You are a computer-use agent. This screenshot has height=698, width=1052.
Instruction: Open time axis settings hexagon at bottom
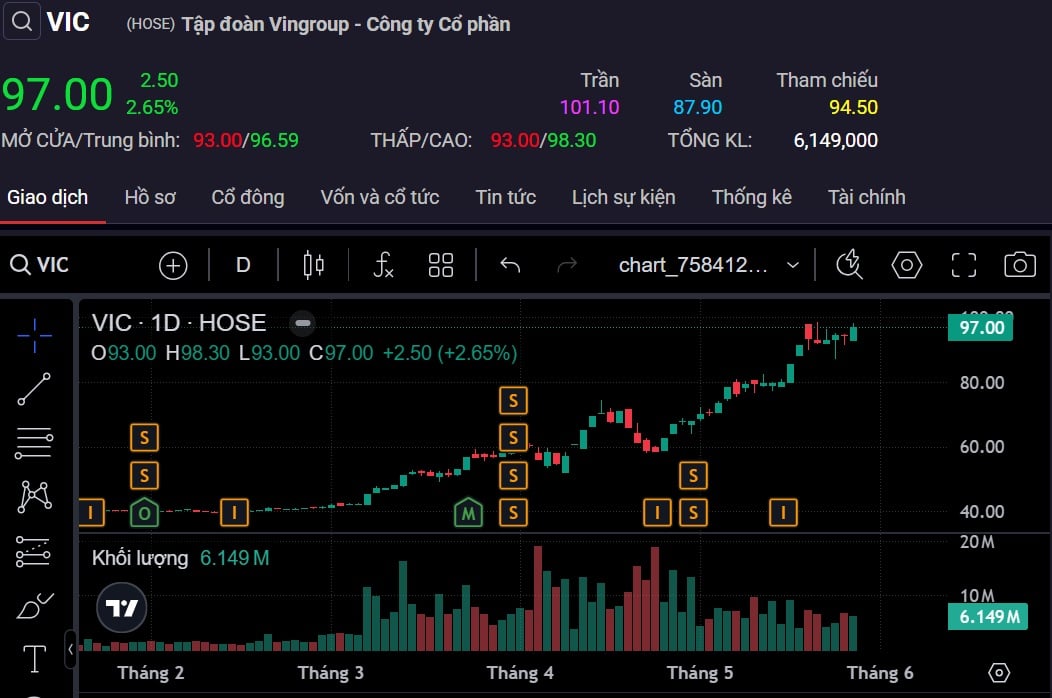tap(998, 672)
